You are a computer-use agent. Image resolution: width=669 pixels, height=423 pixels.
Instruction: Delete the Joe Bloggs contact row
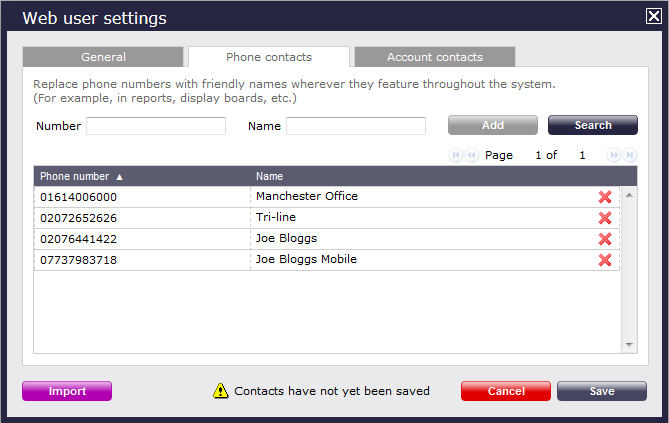[604, 239]
